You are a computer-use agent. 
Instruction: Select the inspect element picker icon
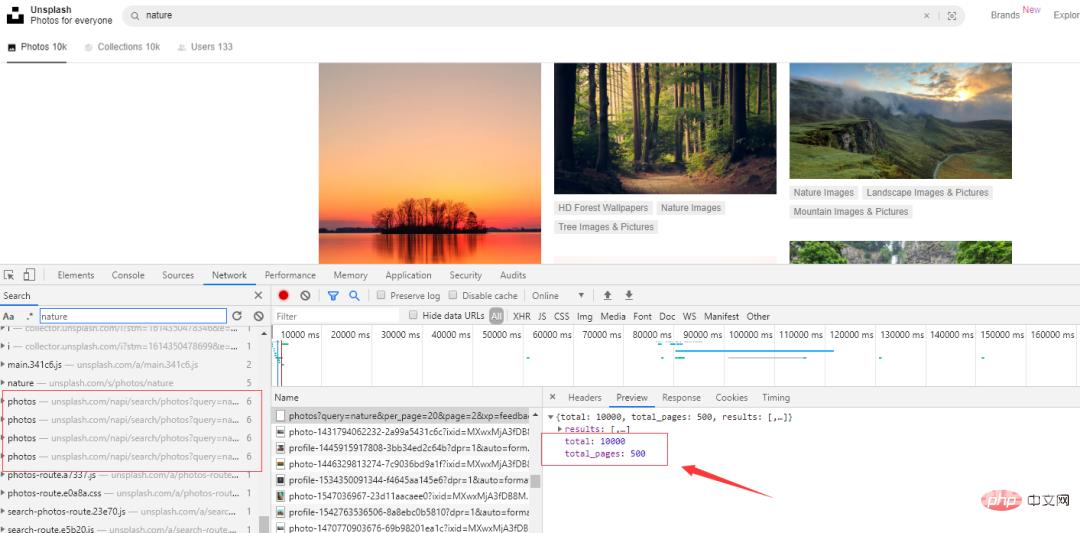tap(9, 275)
